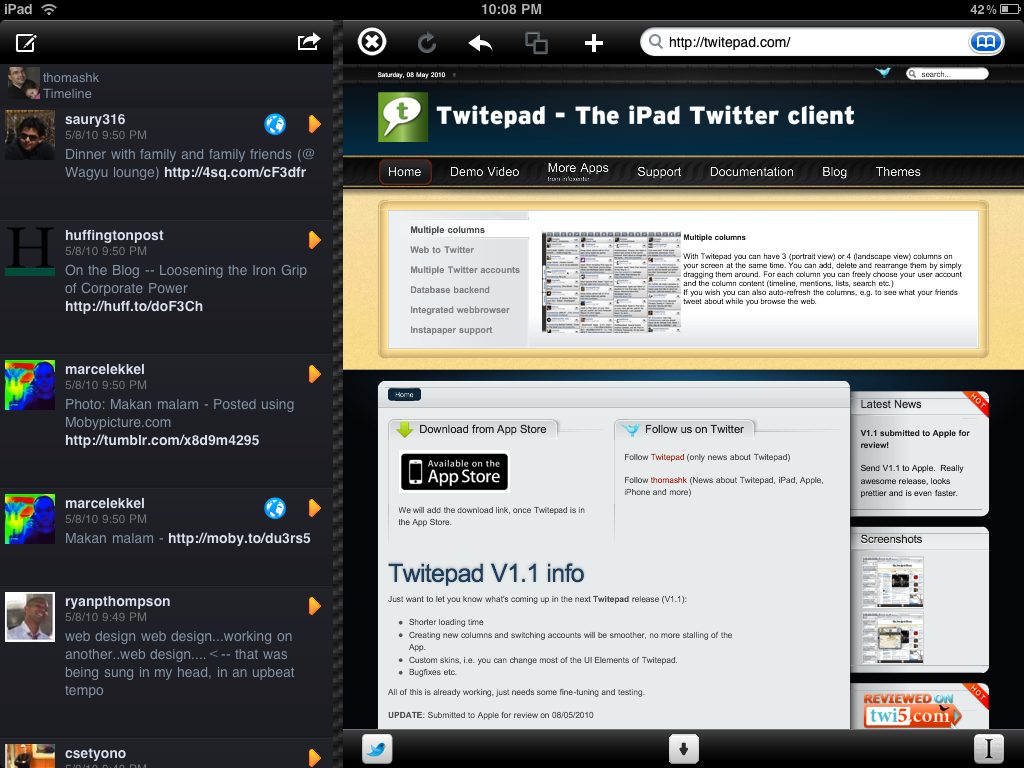Follow the thomashk Twitter link
1024x768 pixels.
[x=669, y=480]
